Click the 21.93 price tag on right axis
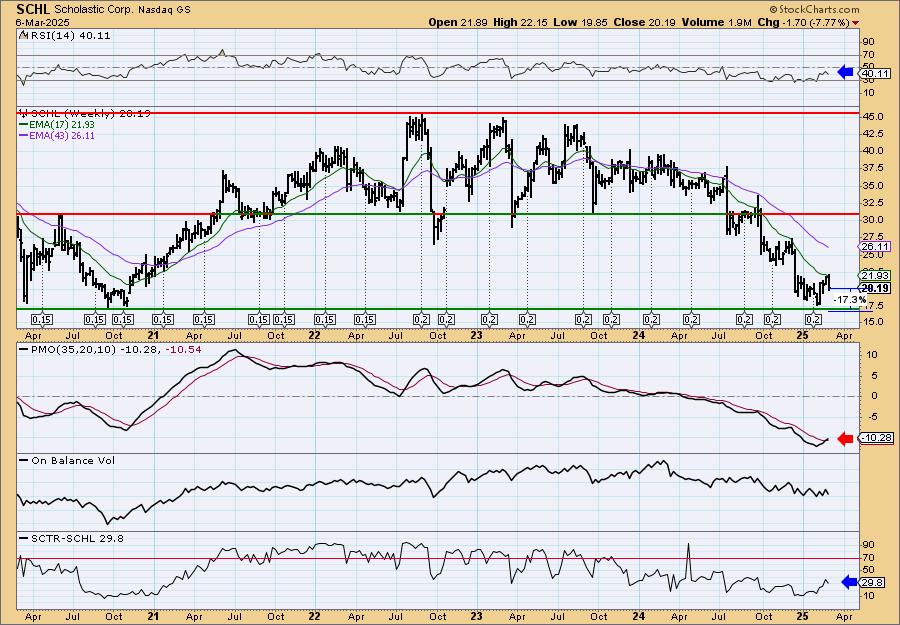Screen dimensions: 900x625 coord(875,276)
